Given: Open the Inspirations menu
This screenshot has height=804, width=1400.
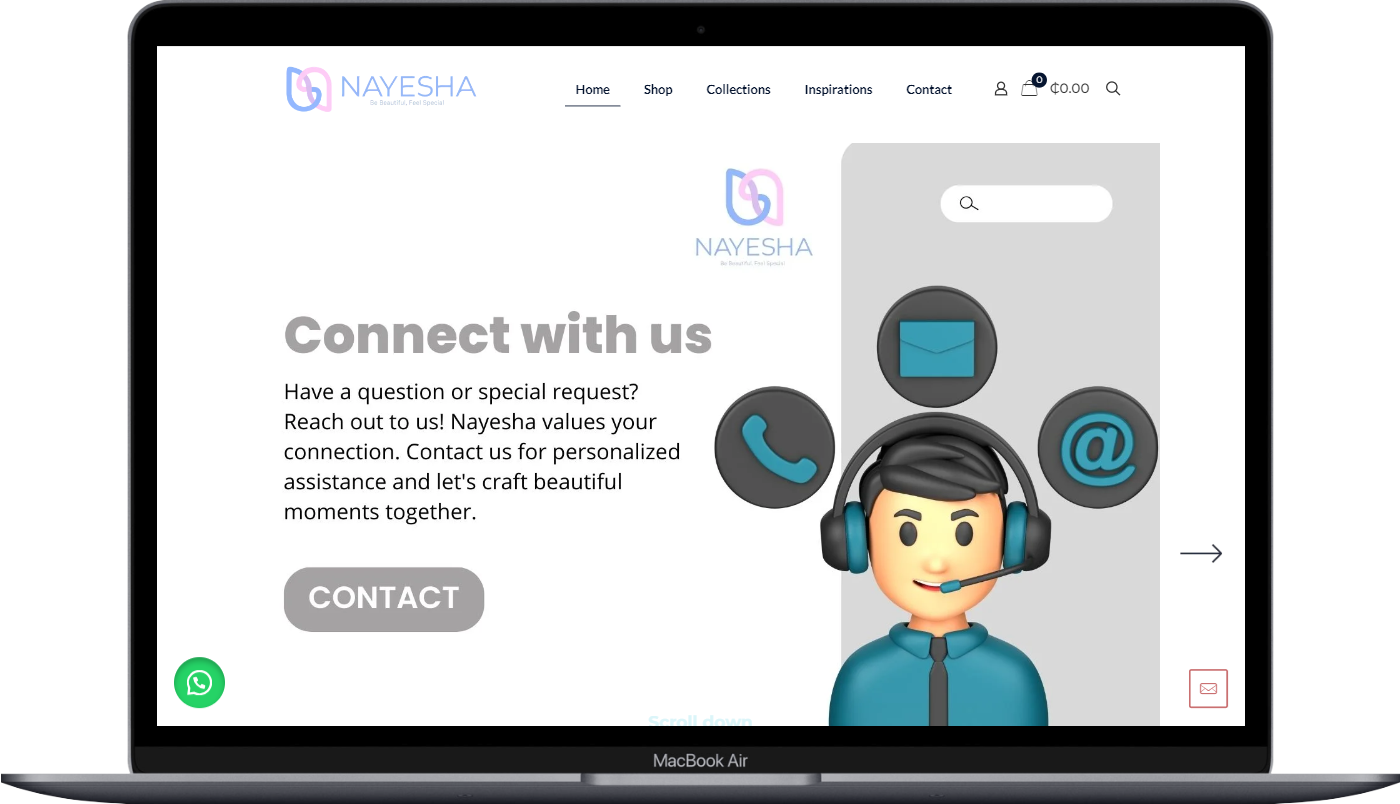Looking at the screenshot, I should pyautogui.click(x=838, y=89).
